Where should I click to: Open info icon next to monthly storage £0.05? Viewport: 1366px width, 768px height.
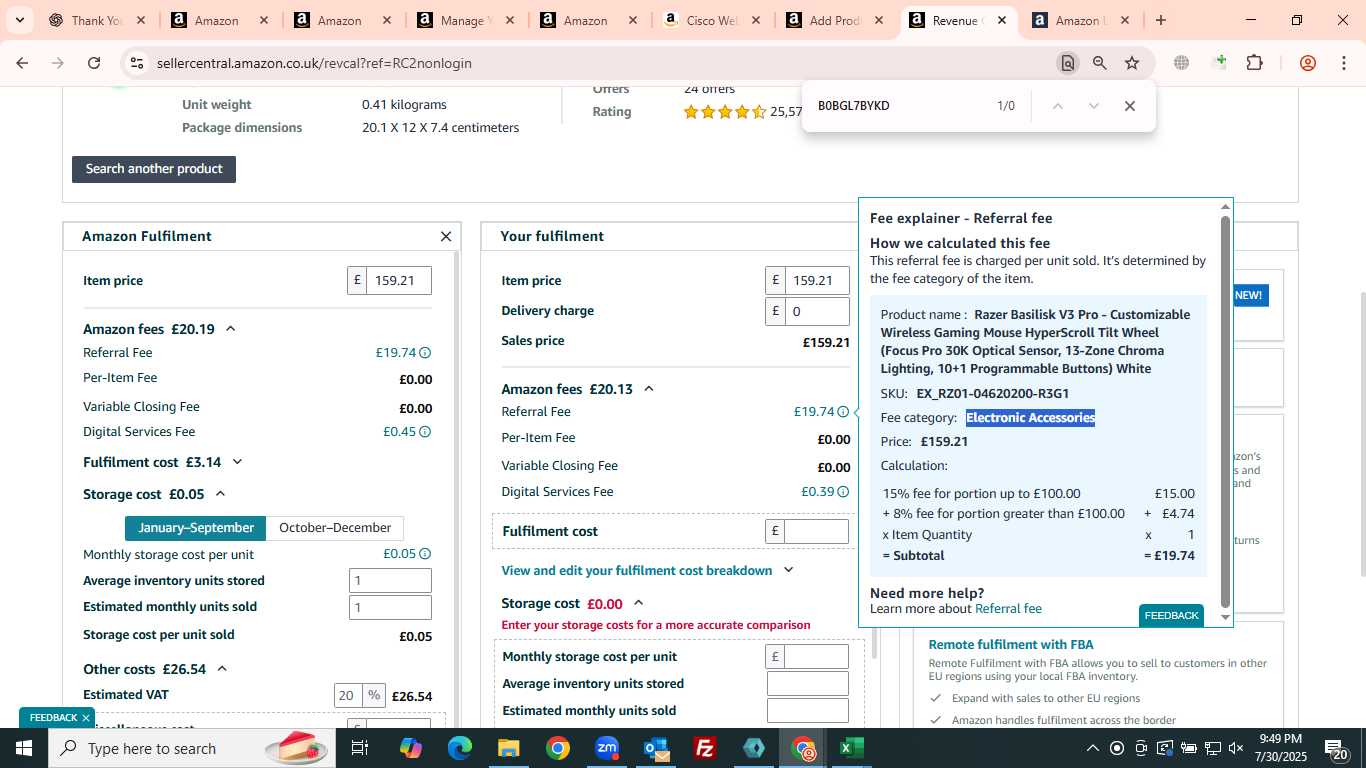click(x=425, y=554)
